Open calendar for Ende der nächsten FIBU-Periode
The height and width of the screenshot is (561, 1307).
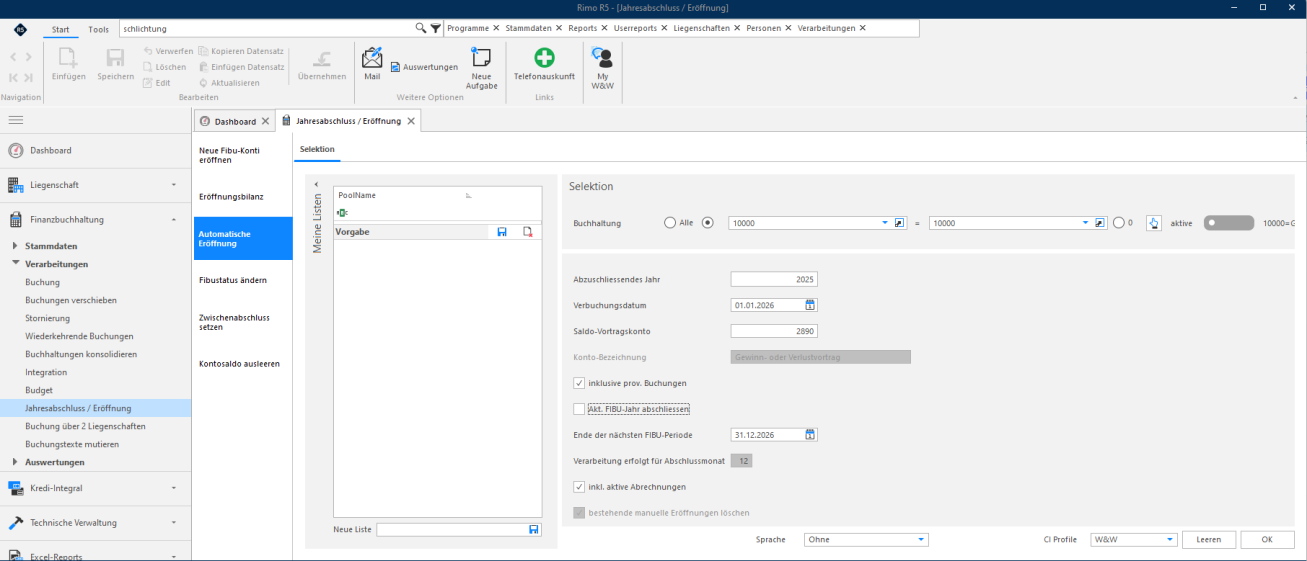click(x=810, y=435)
